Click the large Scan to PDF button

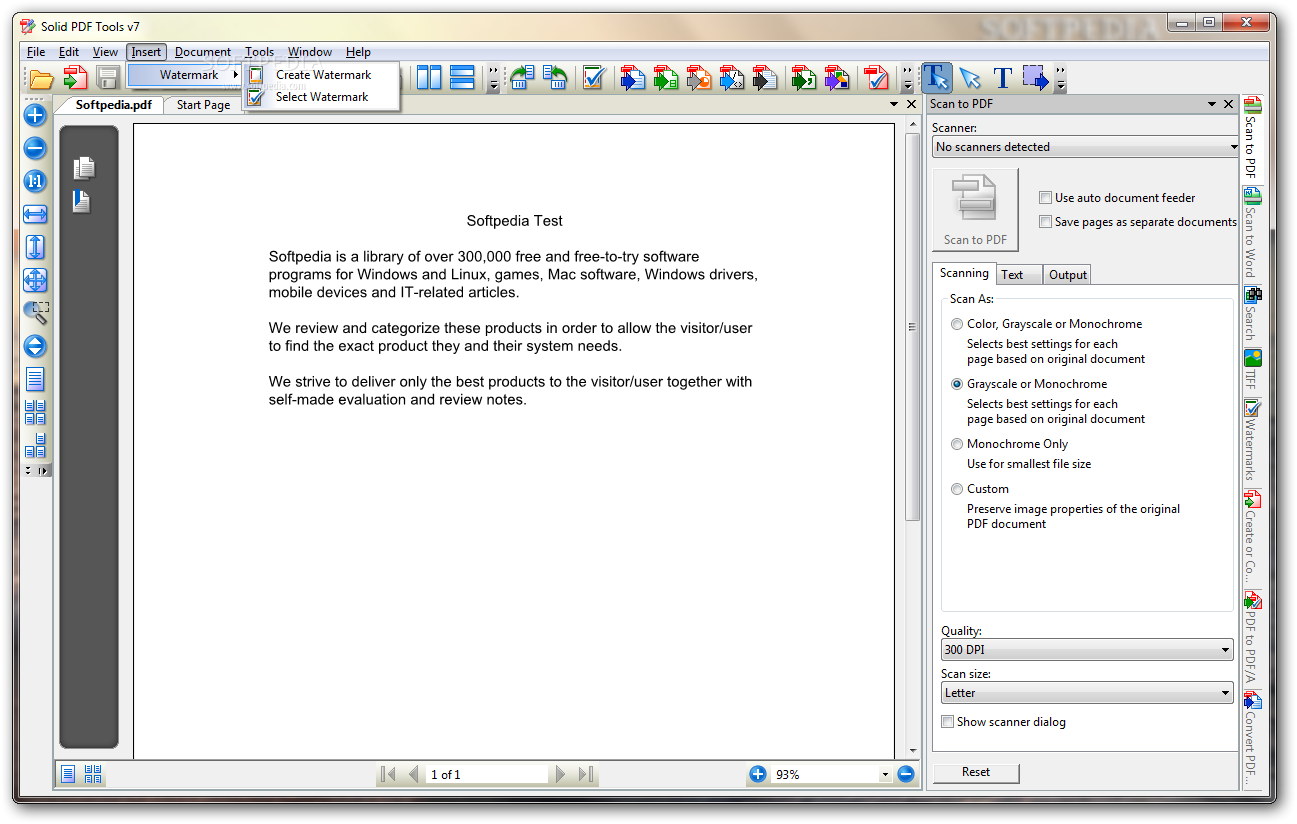click(975, 209)
